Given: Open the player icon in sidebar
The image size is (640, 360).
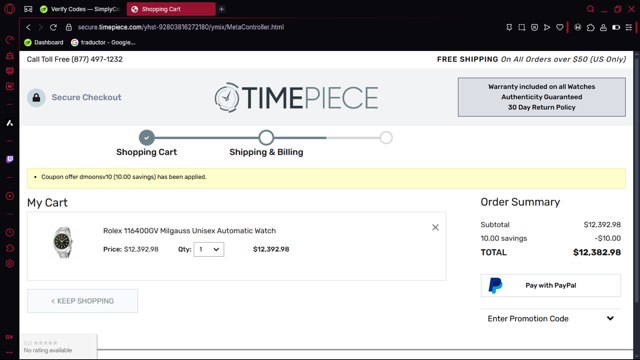Looking at the screenshot, I should tap(9, 196).
